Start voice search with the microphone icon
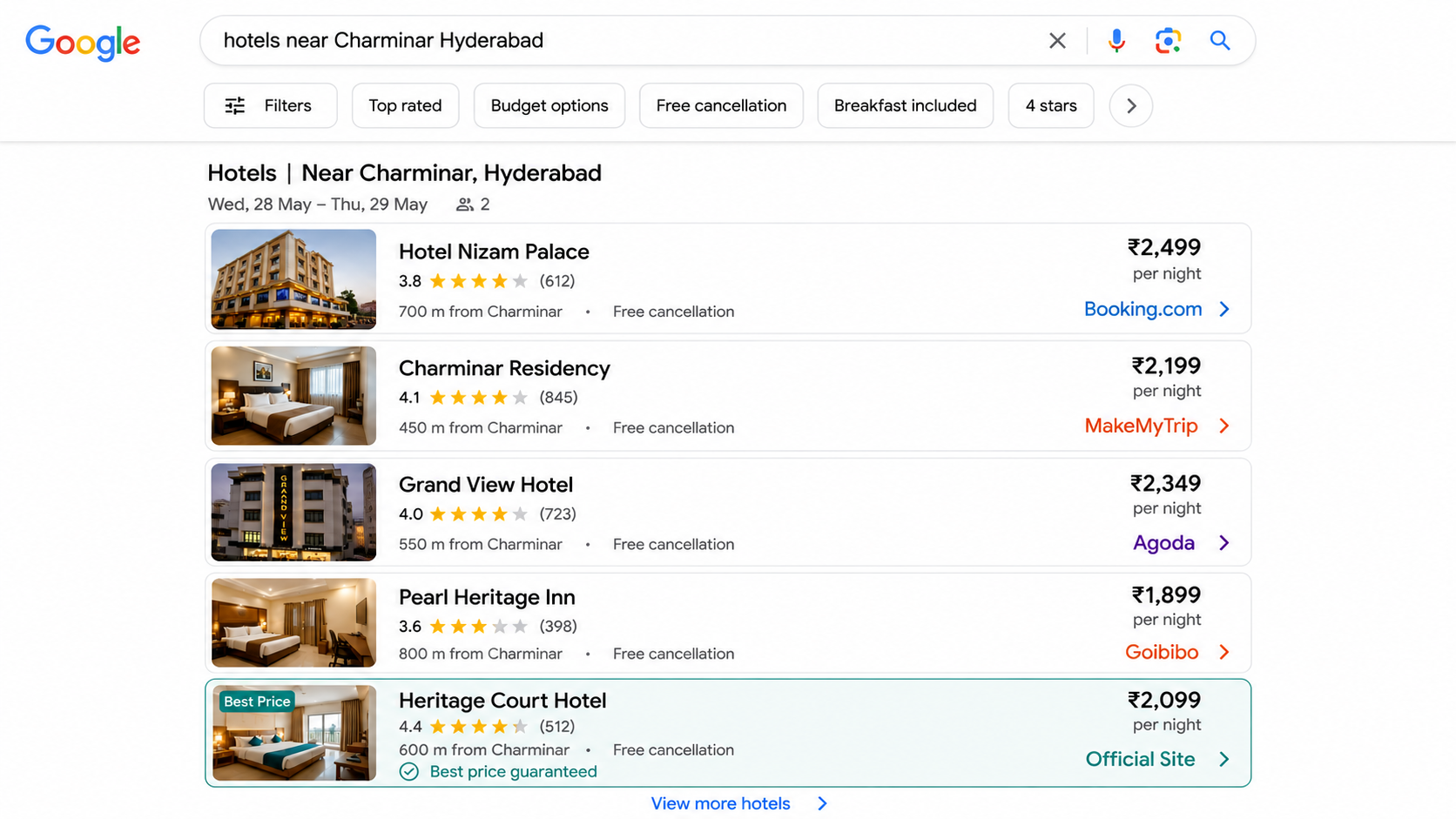 pos(1116,40)
